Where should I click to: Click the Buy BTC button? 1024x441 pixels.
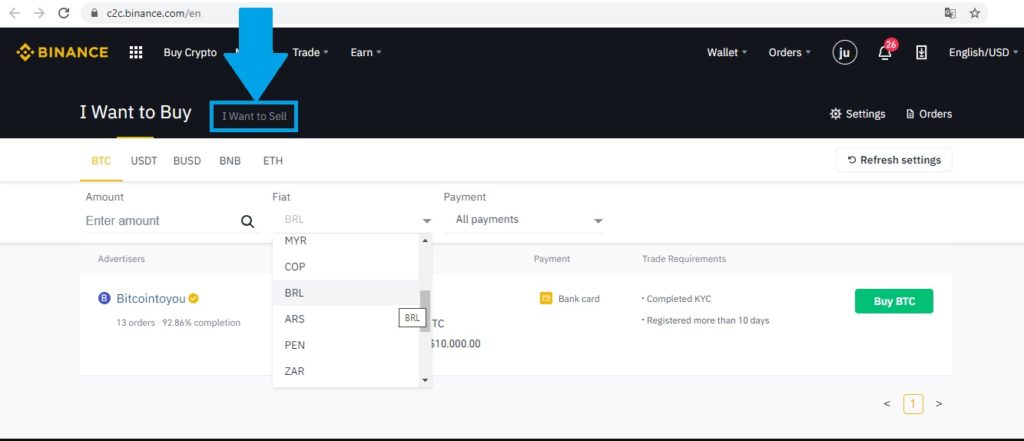tap(894, 301)
